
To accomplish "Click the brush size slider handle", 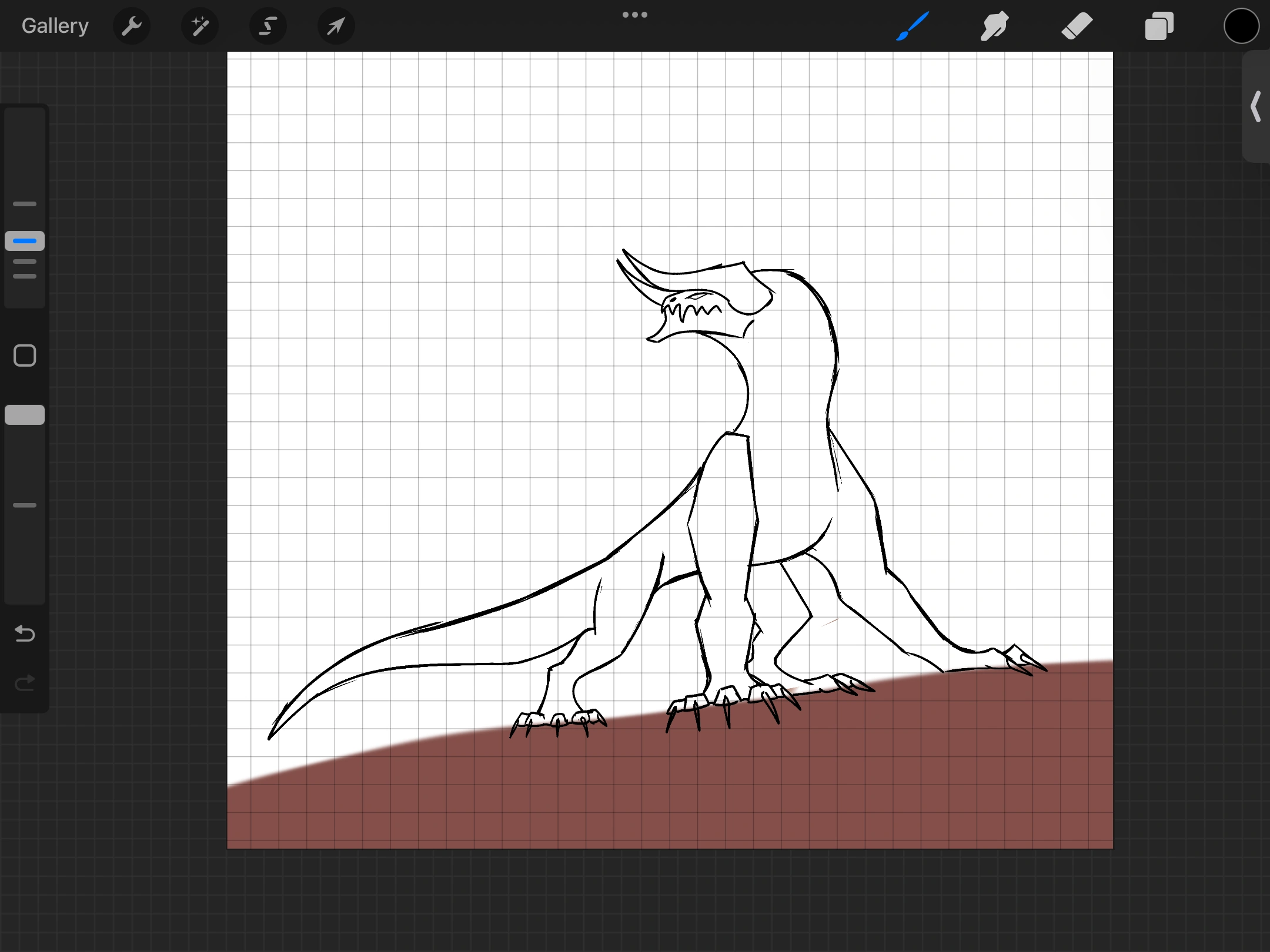I will point(25,241).
